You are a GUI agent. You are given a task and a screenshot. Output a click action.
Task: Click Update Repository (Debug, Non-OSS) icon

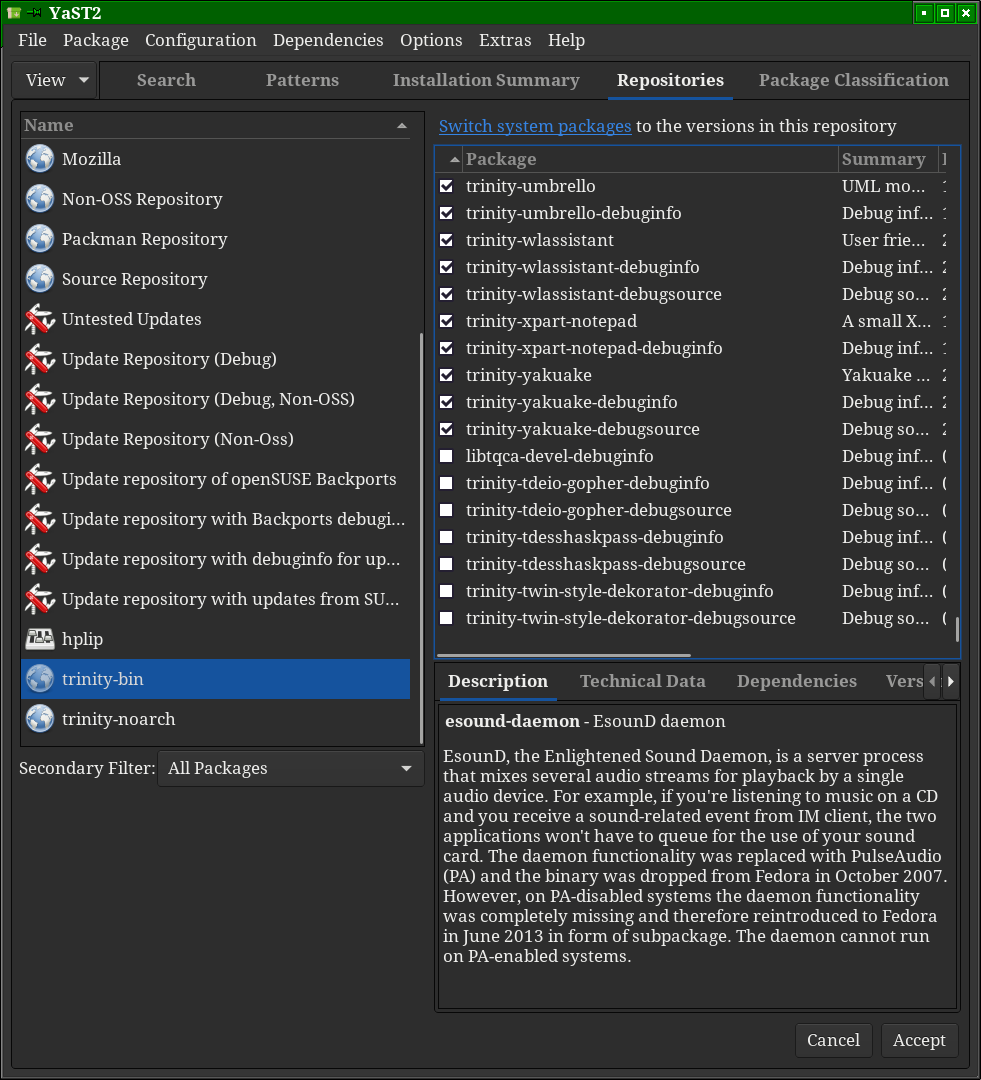40,399
